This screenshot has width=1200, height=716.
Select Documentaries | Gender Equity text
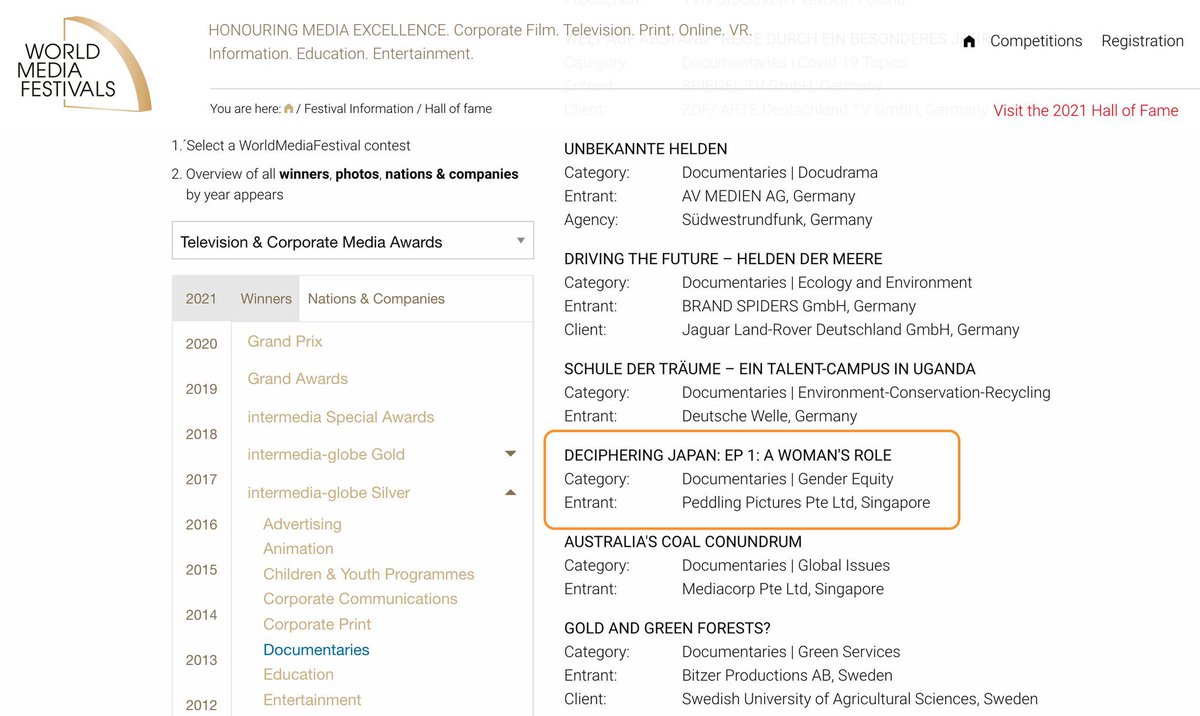point(788,479)
